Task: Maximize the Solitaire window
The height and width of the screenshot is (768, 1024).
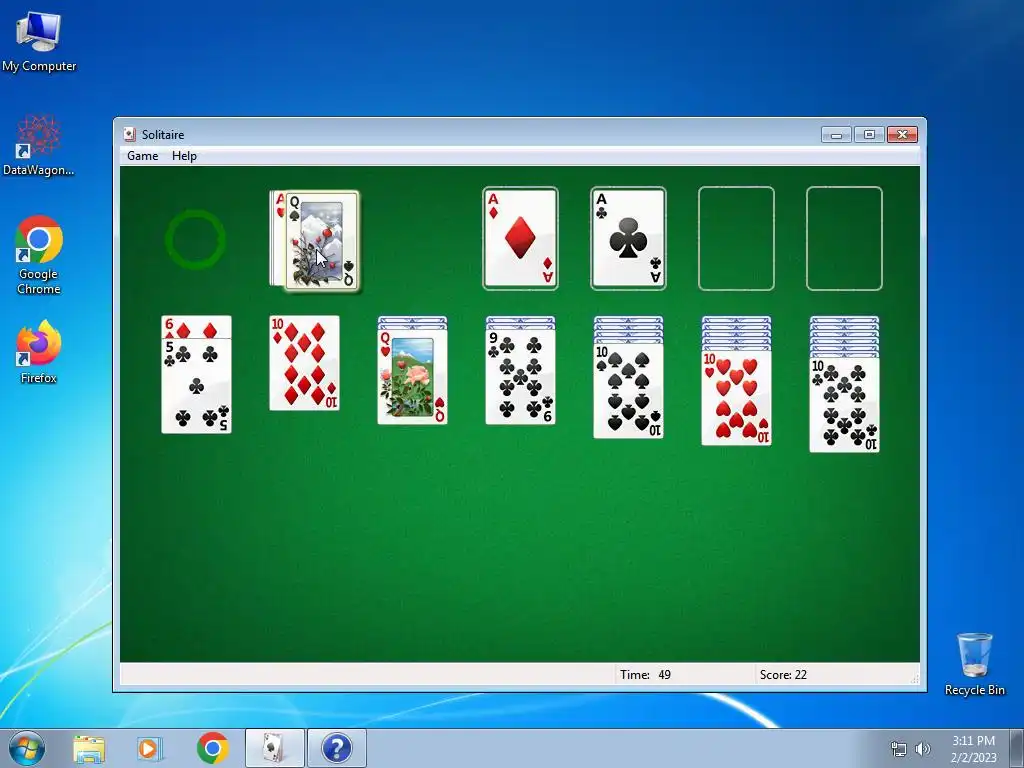Action: click(x=869, y=135)
